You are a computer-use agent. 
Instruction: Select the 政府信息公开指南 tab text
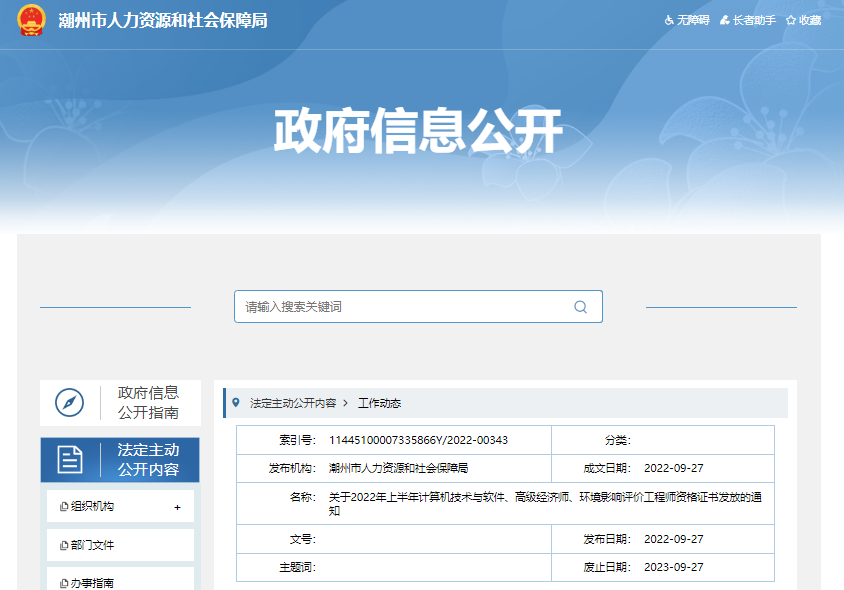[x=148, y=403]
